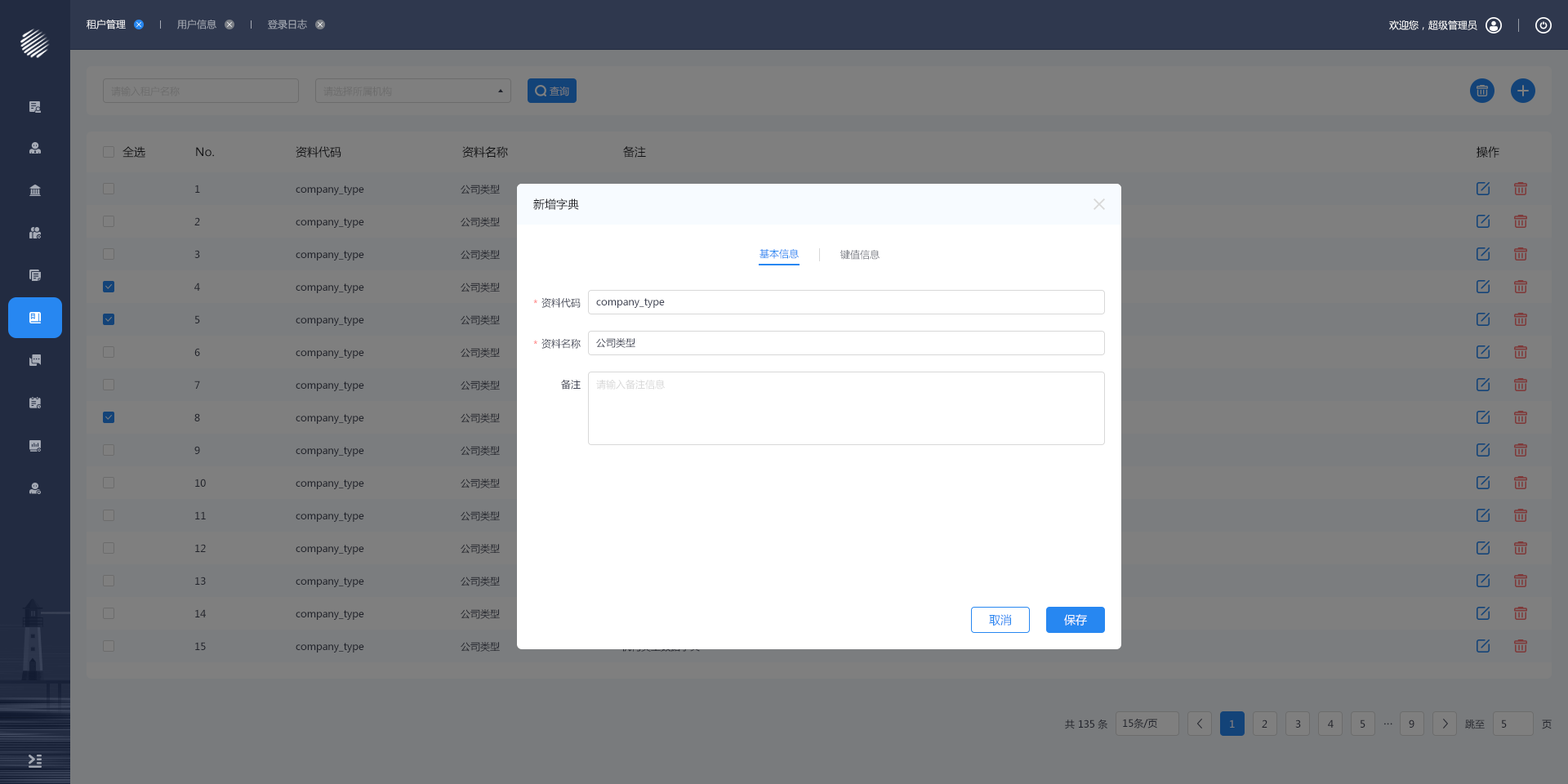Image resolution: width=1568 pixels, height=784 pixels.
Task: Click edit icon for row 1
Action: click(1483, 189)
